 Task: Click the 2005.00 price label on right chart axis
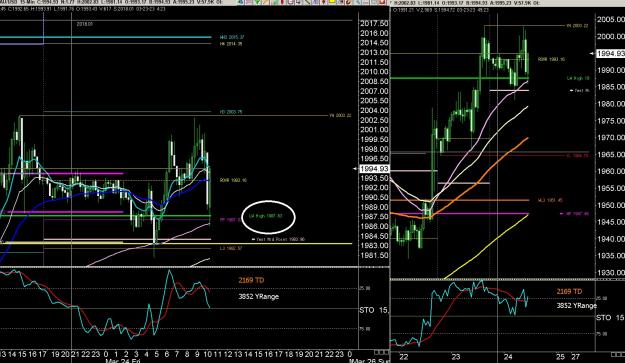coord(611,20)
